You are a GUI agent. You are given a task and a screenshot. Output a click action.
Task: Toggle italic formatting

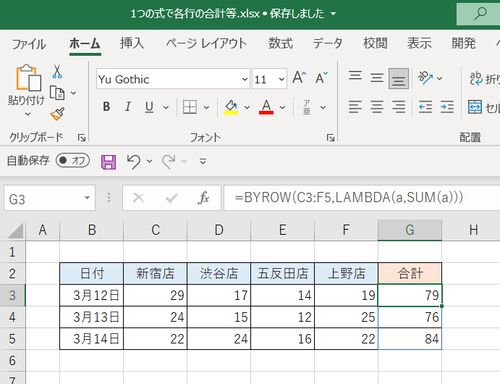128,107
